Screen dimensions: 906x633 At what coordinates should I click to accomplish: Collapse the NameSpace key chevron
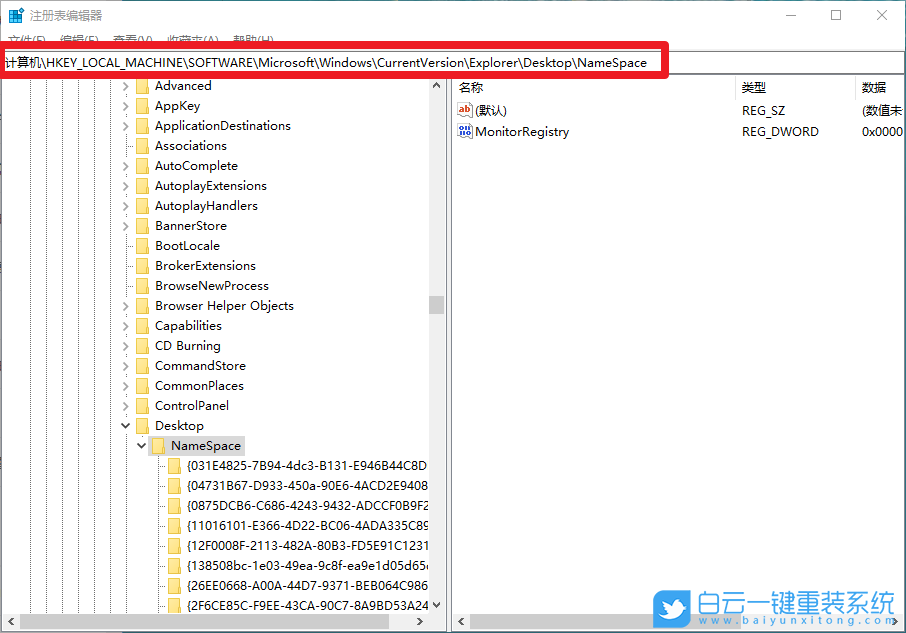[x=140, y=445]
